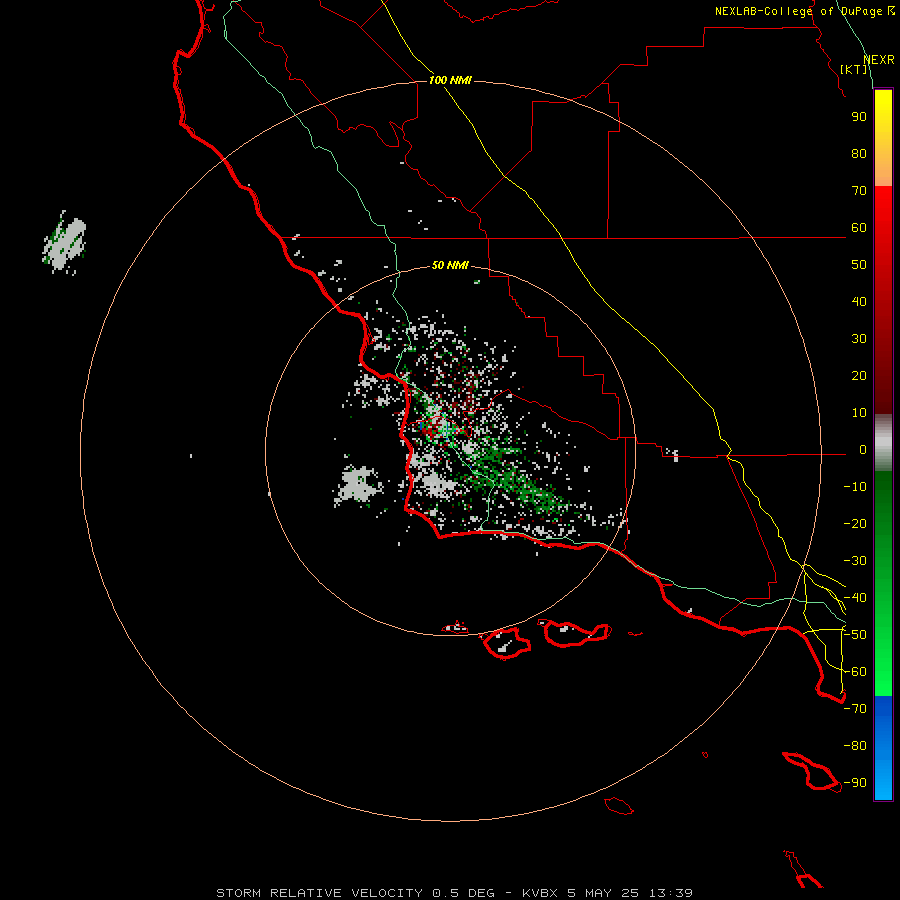Click the 0 value on the velocity scale
900x900 pixels.
pos(863,450)
